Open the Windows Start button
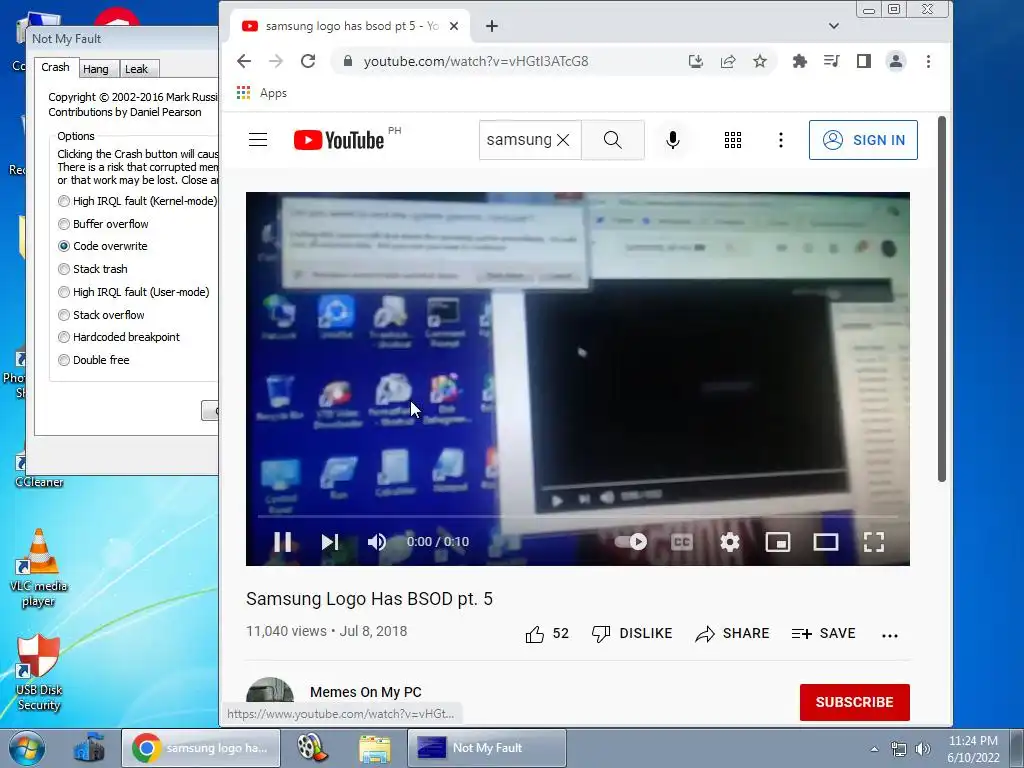 [27, 748]
